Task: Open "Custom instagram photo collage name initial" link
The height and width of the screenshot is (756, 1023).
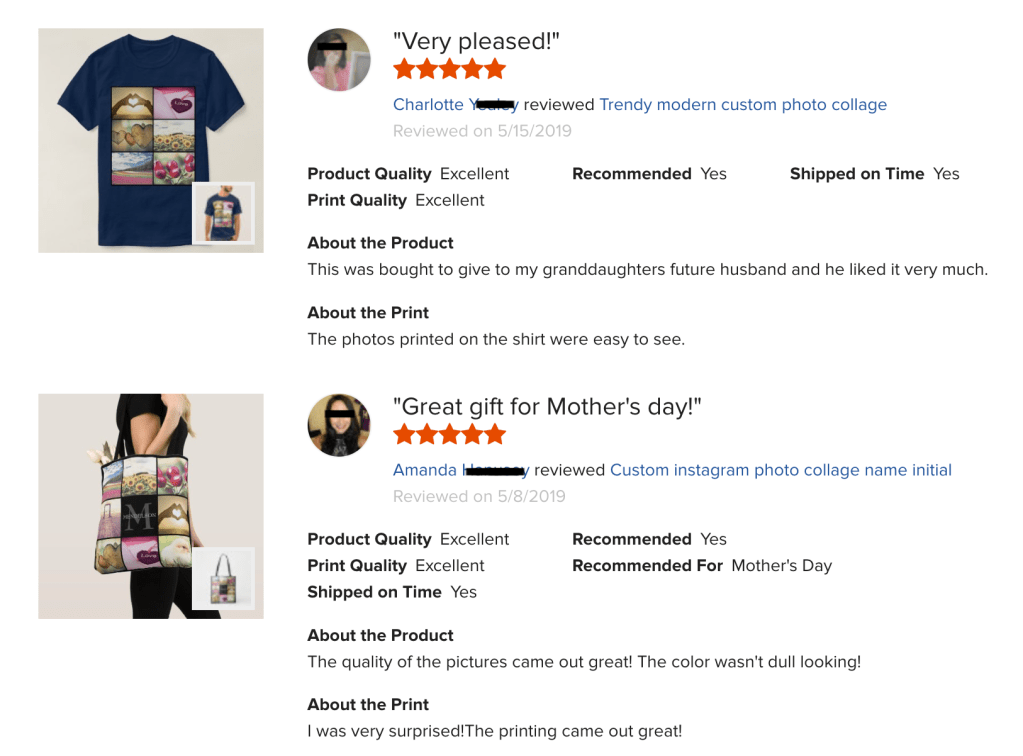Action: click(x=780, y=470)
